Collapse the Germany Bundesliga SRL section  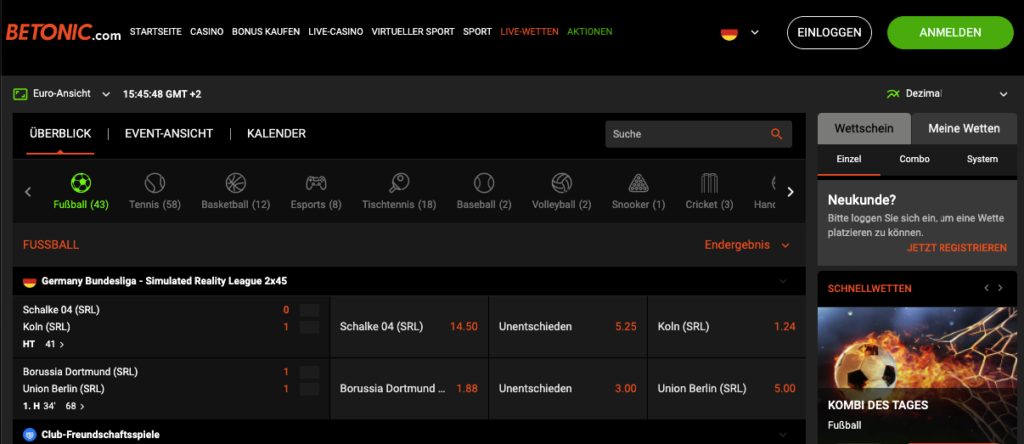point(783,281)
